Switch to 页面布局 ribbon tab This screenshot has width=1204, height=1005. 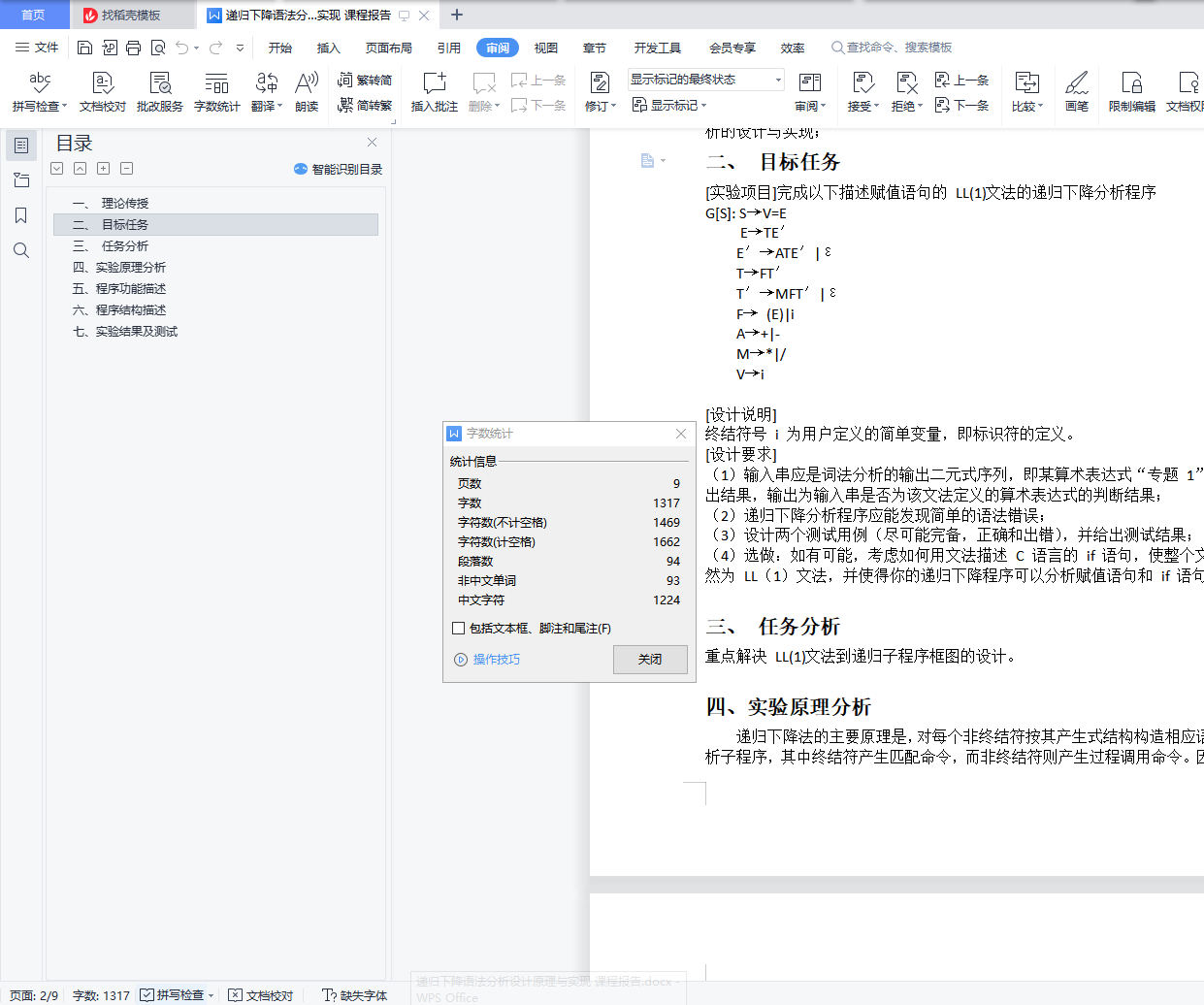[x=389, y=48]
